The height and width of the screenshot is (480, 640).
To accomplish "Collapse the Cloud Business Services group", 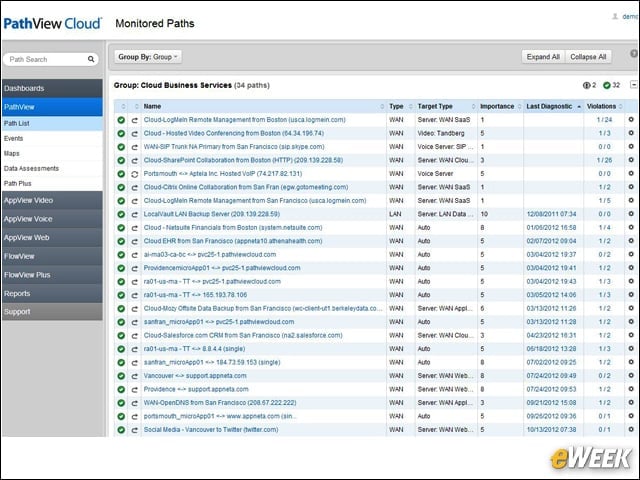I will [x=633, y=85].
